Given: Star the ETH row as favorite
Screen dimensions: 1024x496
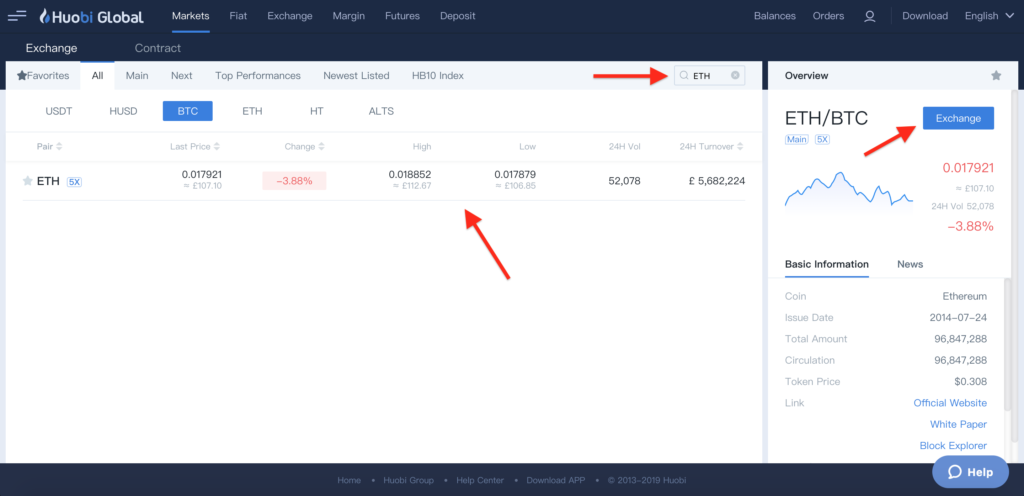Looking at the screenshot, I should coord(27,181).
